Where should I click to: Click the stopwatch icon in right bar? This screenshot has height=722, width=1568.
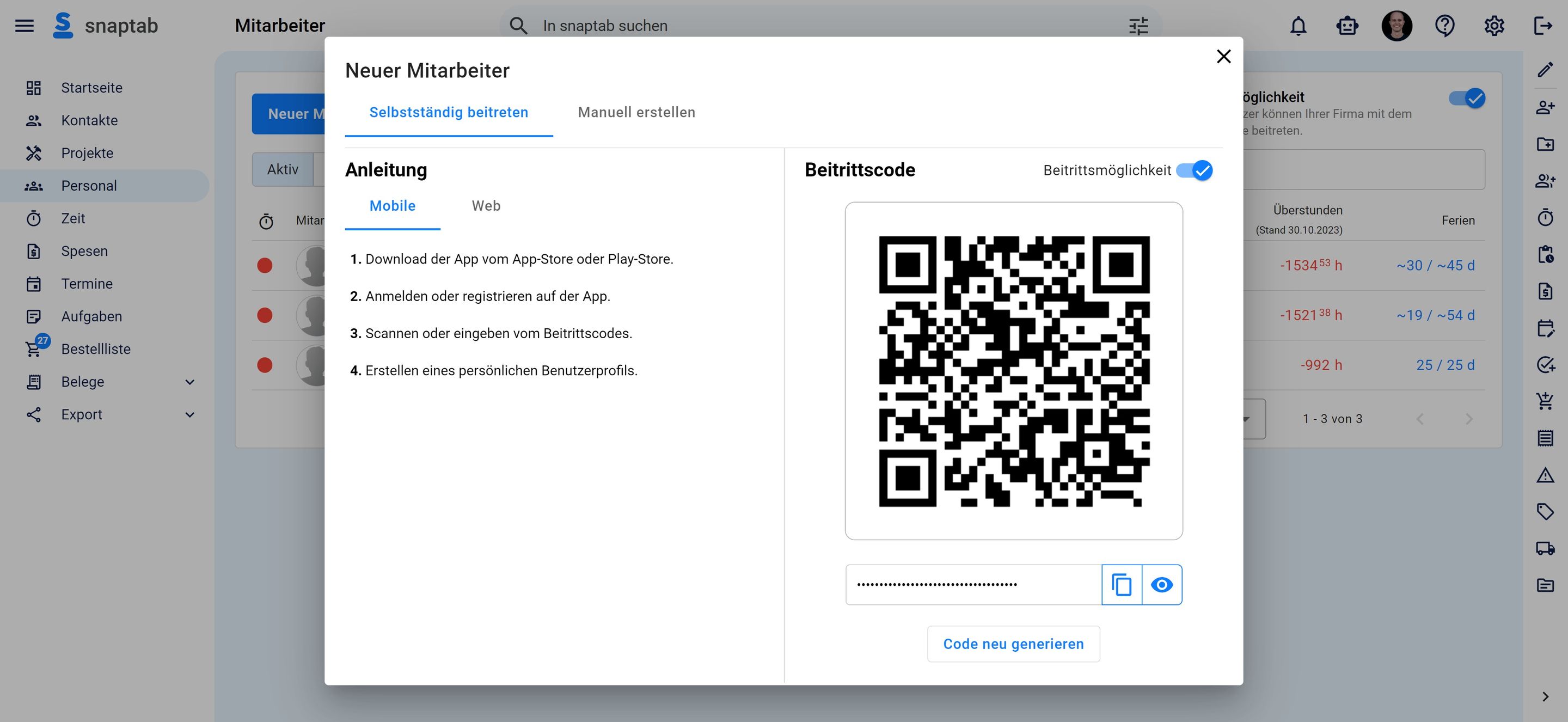coord(1545,217)
